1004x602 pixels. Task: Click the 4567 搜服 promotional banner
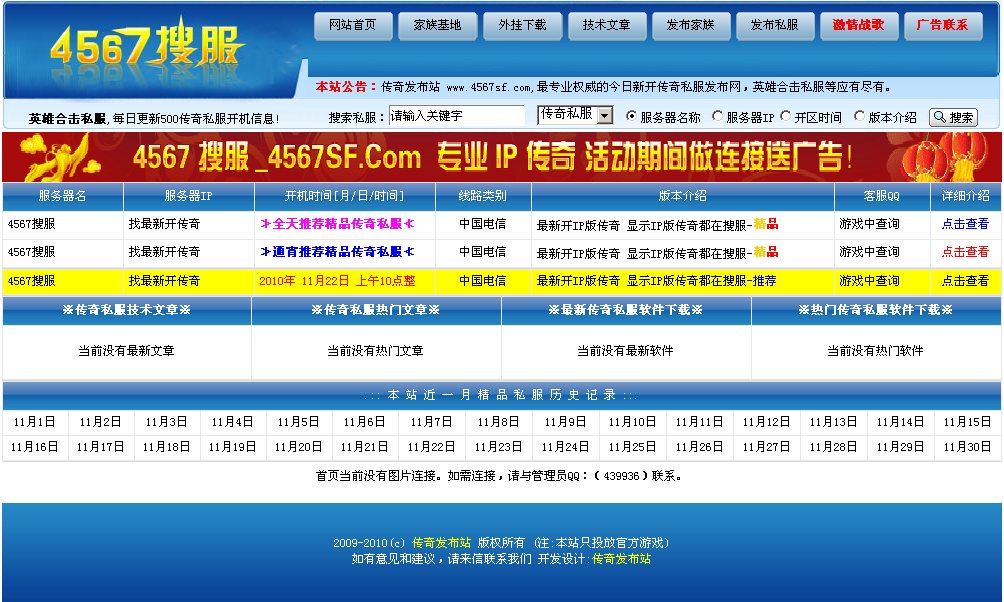pyautogui.click(x=500, y=156)
